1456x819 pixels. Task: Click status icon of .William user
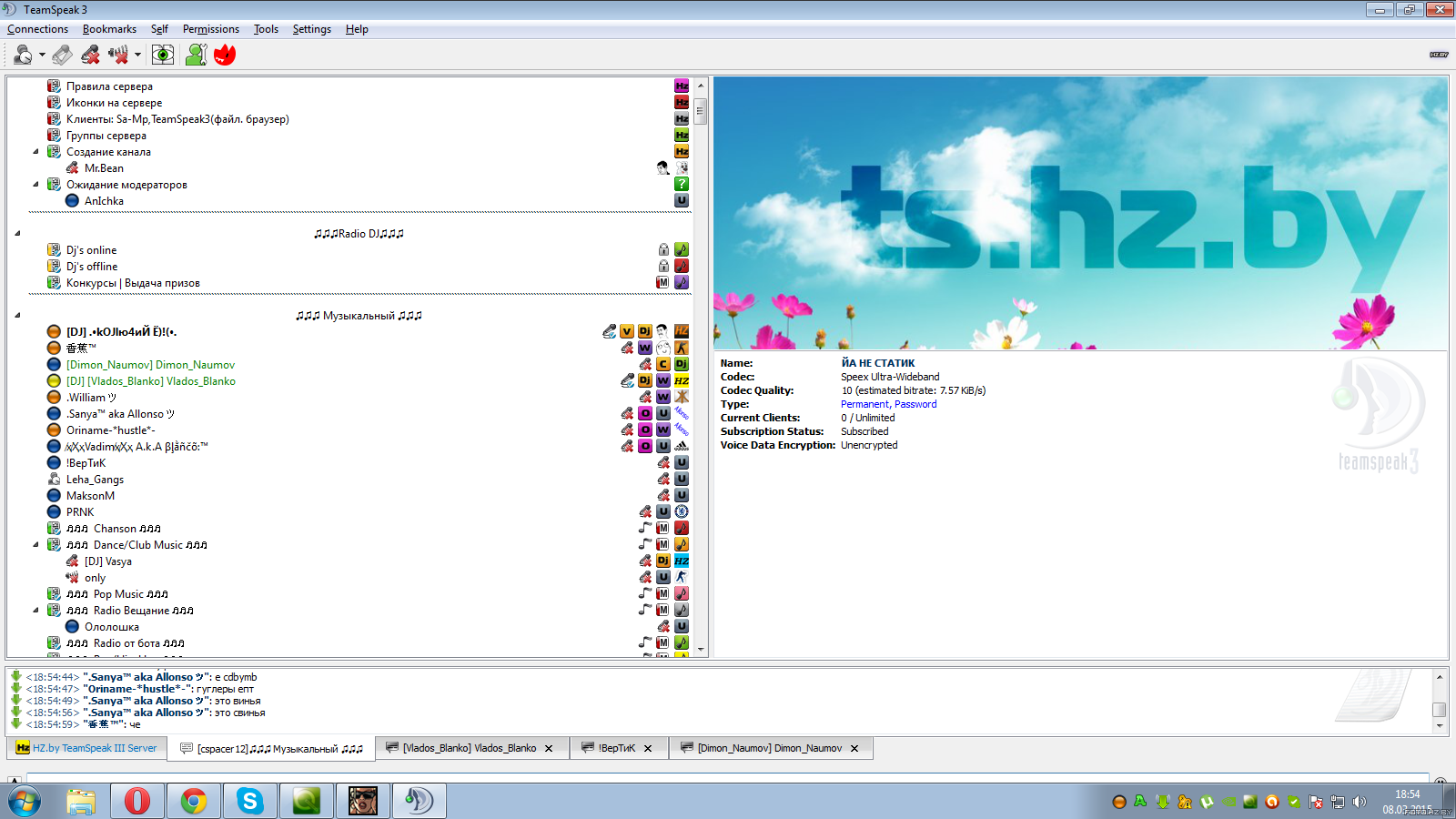coord(54,398)
